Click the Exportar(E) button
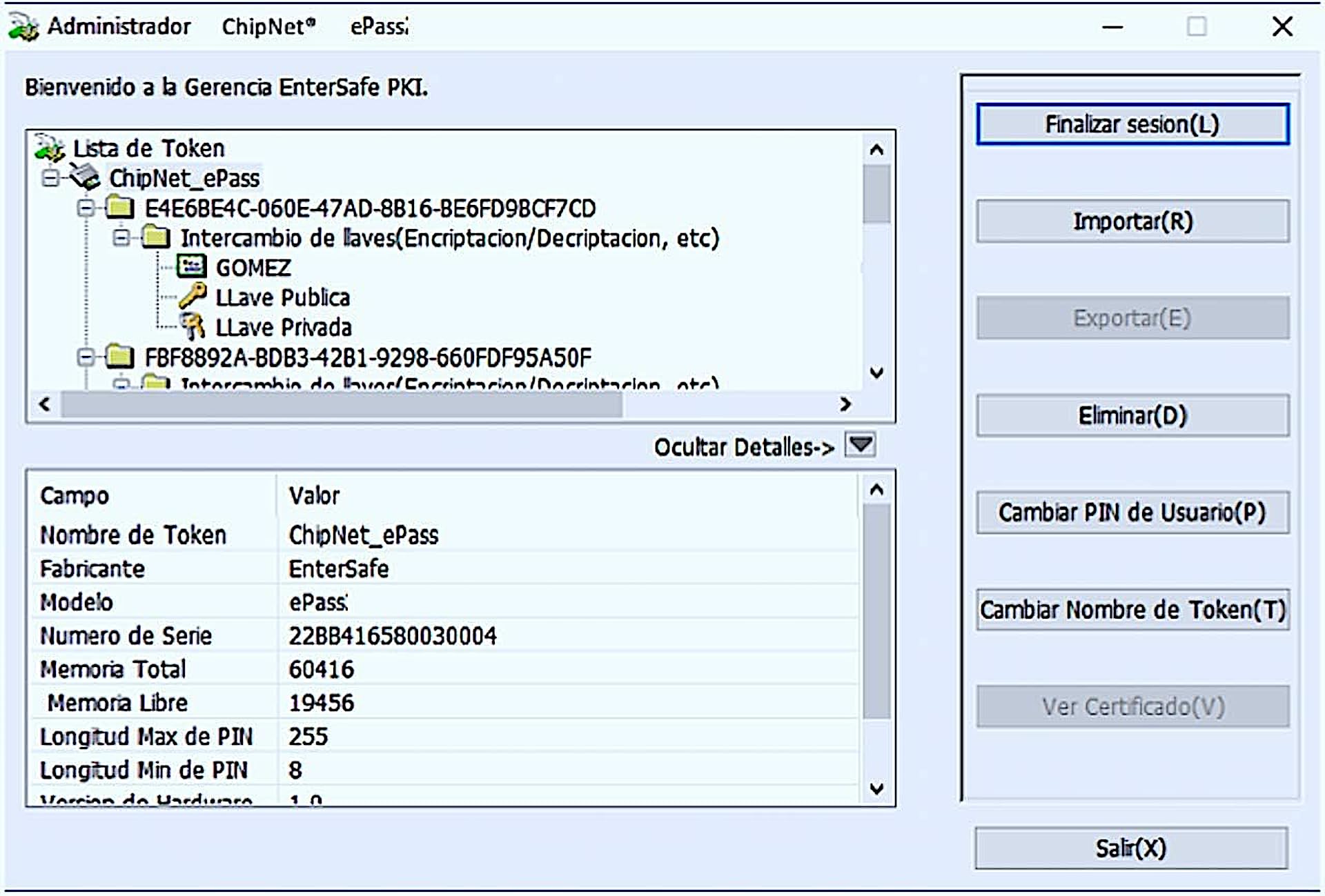Viewport: 1325px width, 896px height. pyautogui.click(x=1132, y=318)
